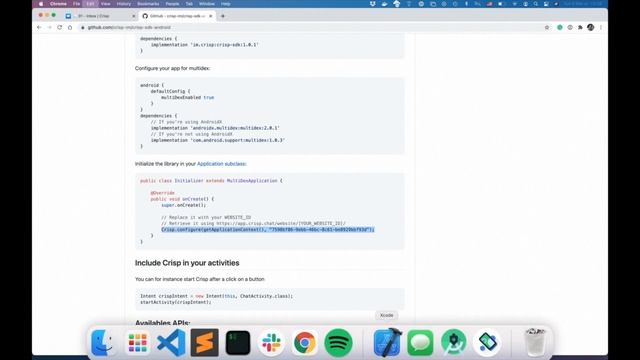Image resolution: width=640 pixels, height=360 pixels.
Task: Click the 'multiDexEnabled true' code line
Action: pyautogui.click(x=187, y=98)
